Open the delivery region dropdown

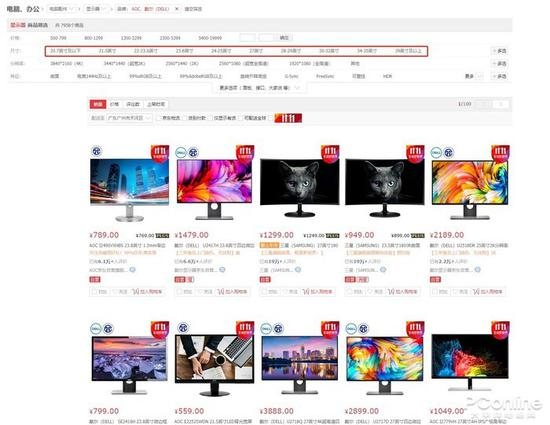click(x=129, y=118)
